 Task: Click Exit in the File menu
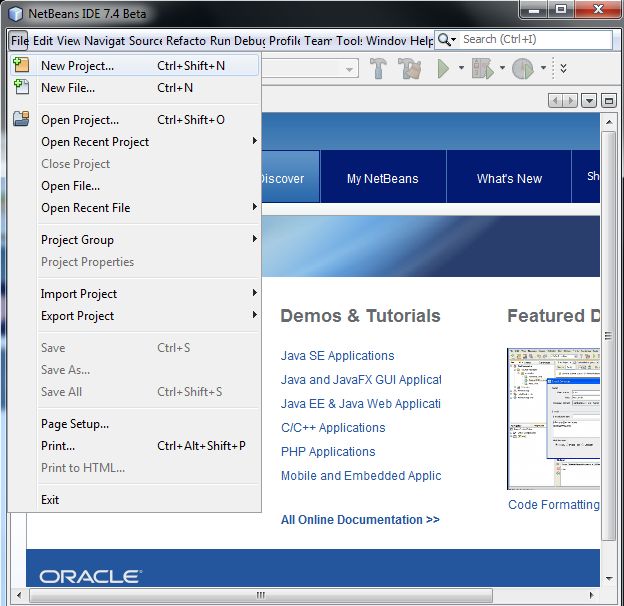click(135, 500)
